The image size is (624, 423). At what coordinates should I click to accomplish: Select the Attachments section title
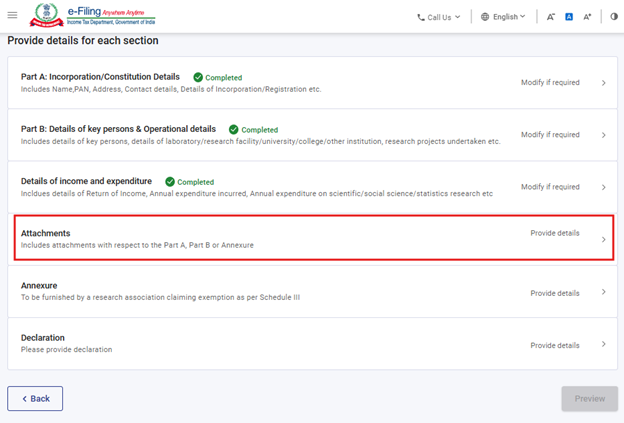45,233
